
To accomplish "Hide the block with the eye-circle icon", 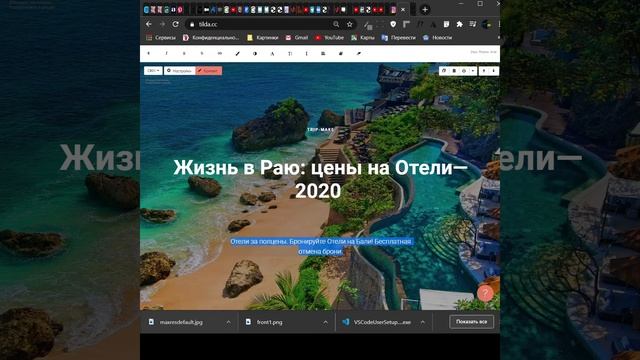I will tap(464, 71).
